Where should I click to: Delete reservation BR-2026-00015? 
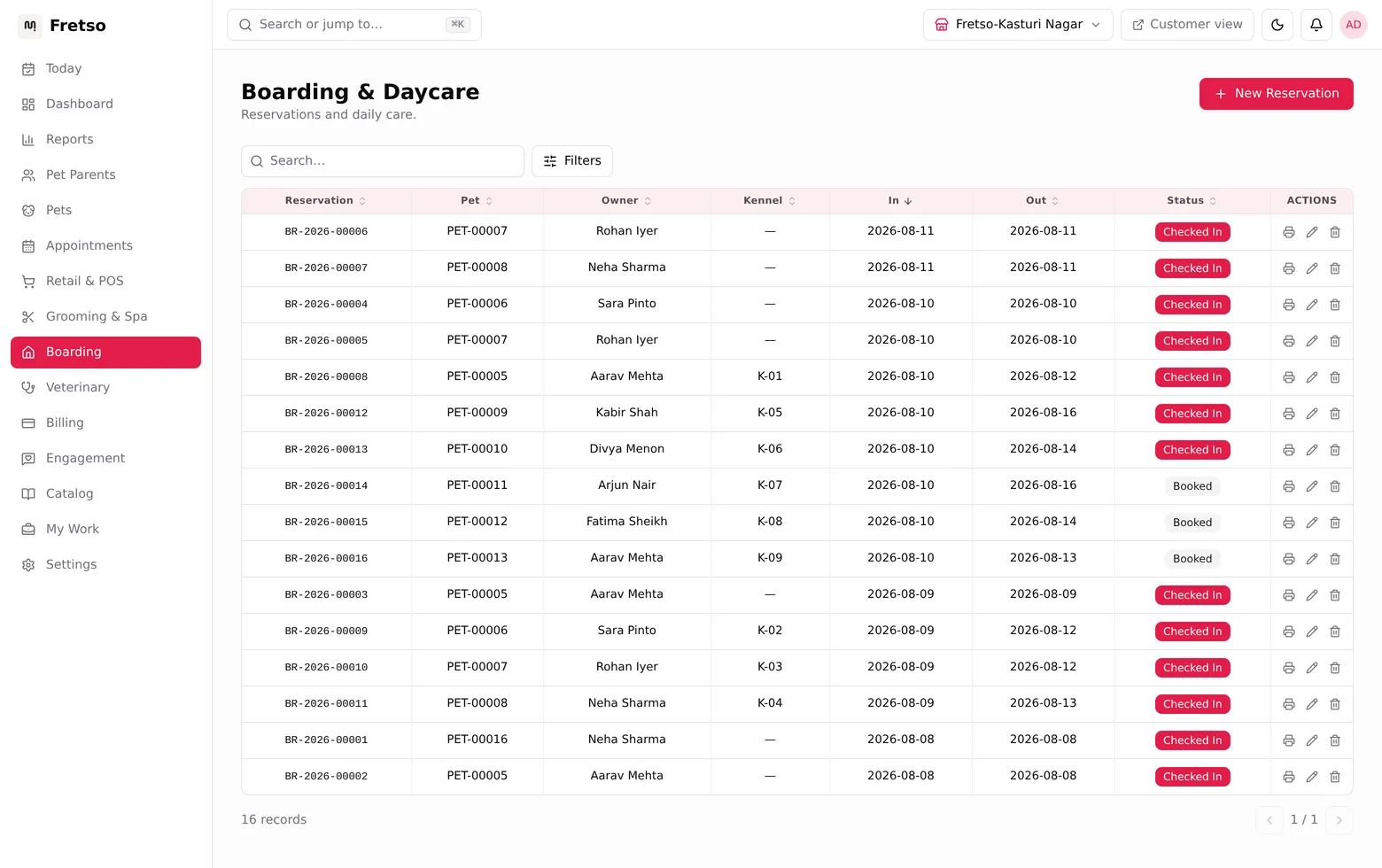point(1335,523)
